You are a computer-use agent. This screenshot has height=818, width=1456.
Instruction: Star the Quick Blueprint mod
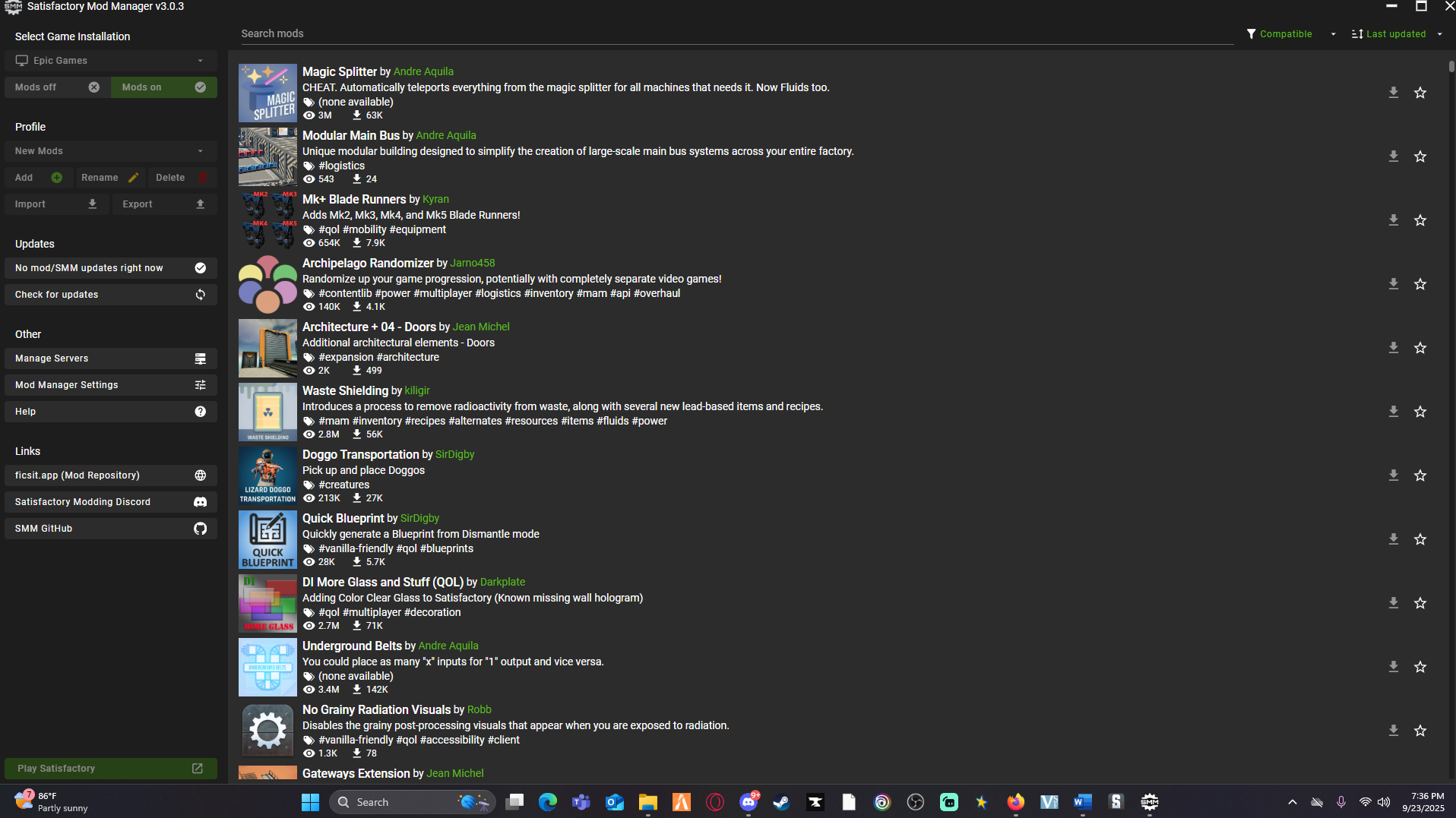(1420, 539)
